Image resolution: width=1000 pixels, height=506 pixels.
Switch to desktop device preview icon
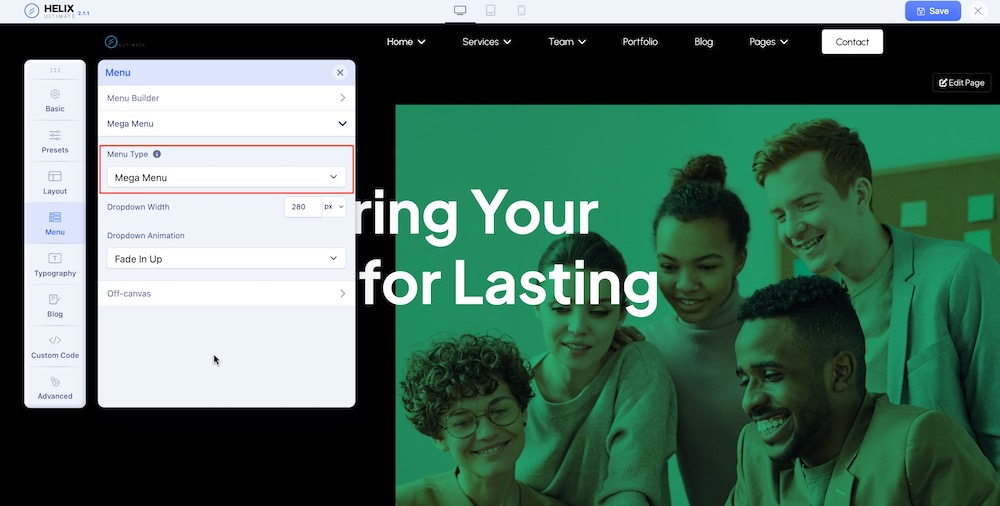460,11
